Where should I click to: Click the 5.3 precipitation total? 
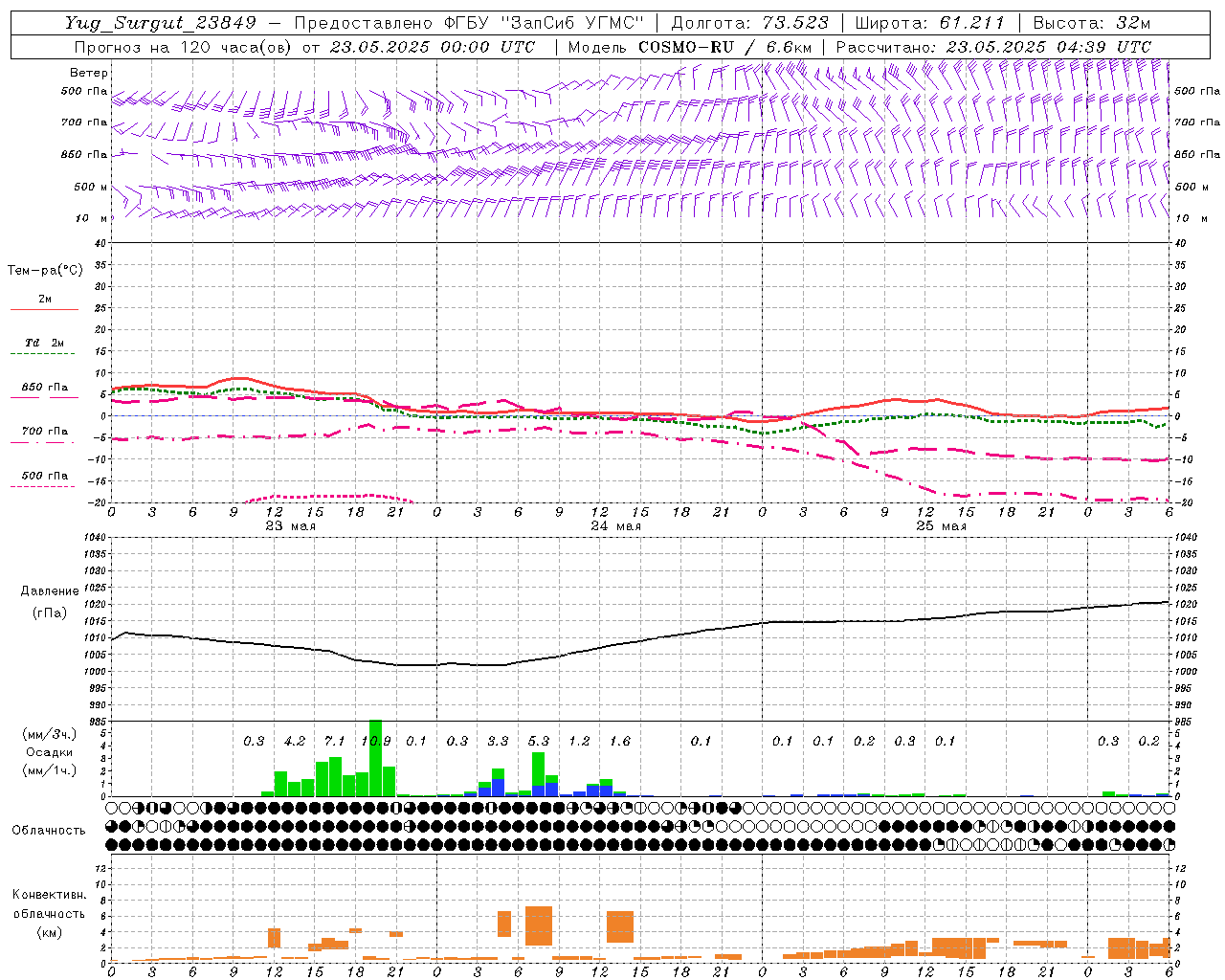[x=538, y=741]
